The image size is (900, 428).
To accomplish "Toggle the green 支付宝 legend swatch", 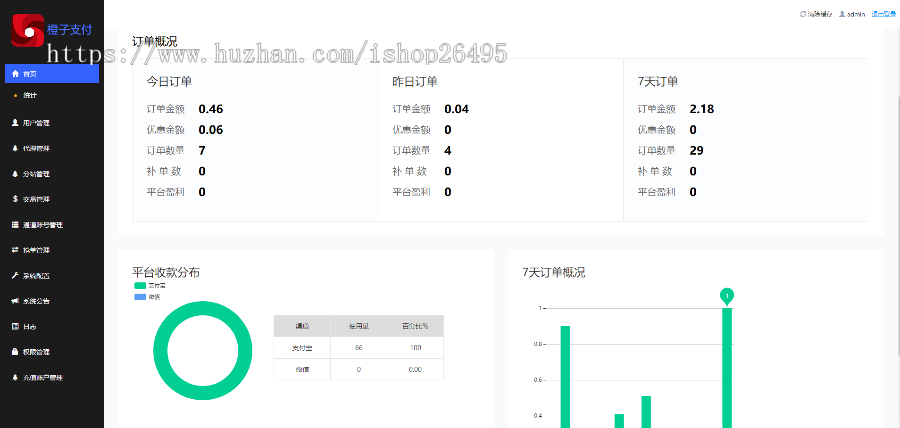I will tap(140, 285).
